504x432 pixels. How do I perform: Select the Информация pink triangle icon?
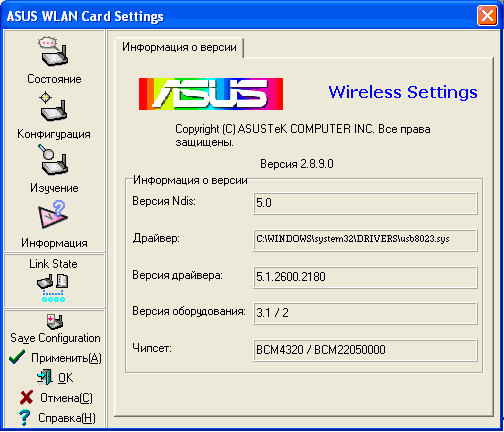click(x=53, y=214)
